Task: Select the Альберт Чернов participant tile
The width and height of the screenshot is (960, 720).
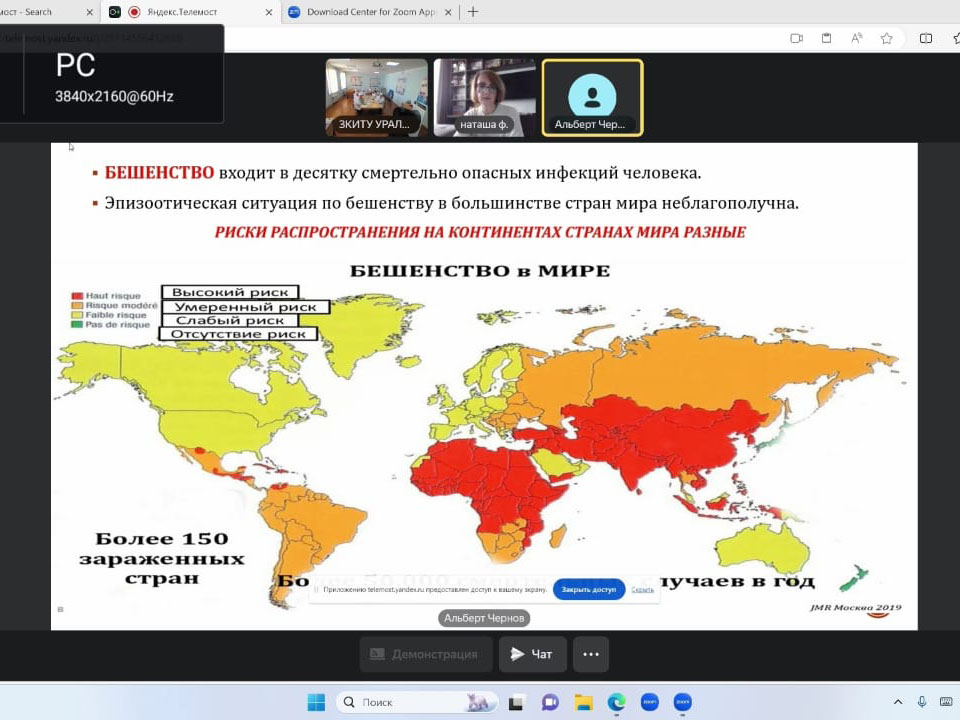Action: [x=592, y=97]
